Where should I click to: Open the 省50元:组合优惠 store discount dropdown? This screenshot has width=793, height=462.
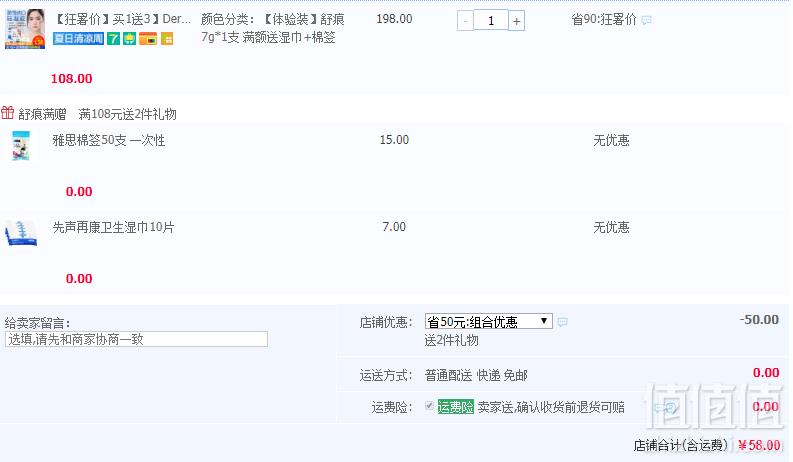[489, 321]
